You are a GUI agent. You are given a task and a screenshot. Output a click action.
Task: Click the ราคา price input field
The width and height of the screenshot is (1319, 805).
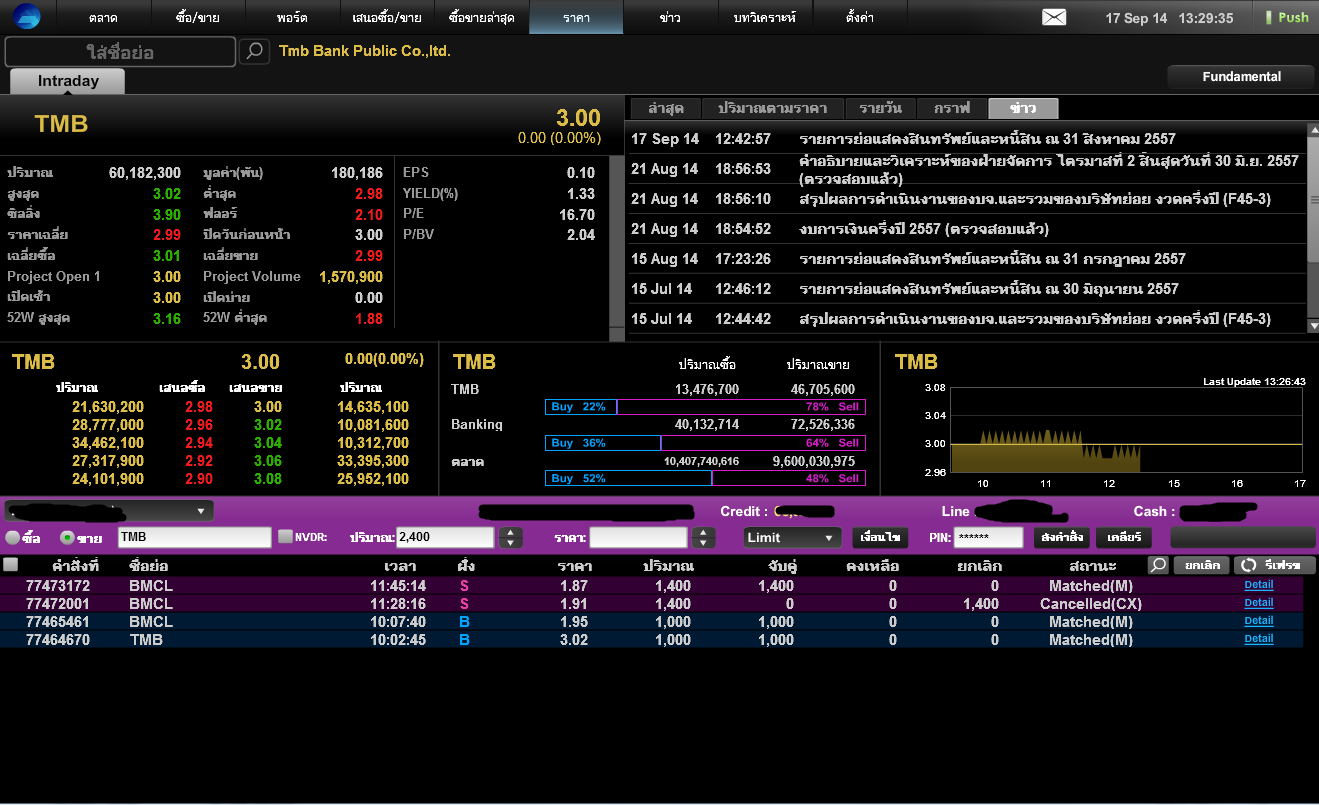(x=639, y=538)
